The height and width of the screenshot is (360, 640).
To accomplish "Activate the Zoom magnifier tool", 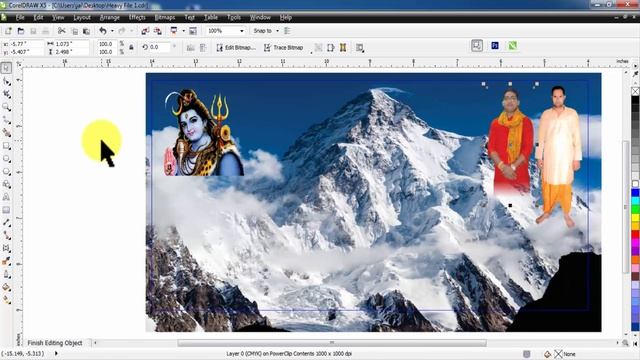I will [6, 107].
